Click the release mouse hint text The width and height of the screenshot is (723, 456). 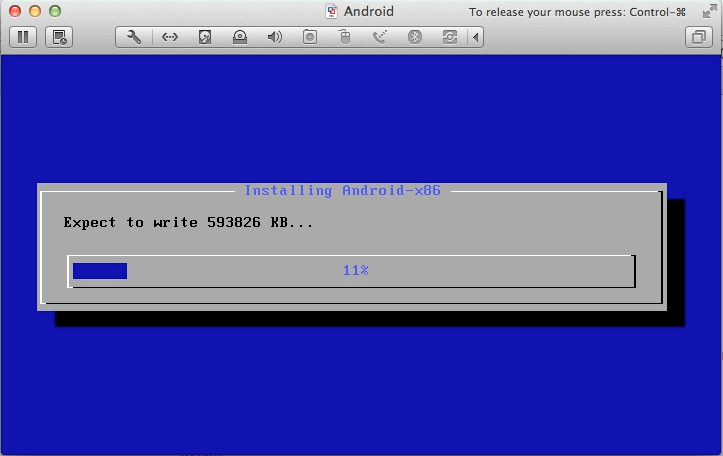click(x=577, y=12)
